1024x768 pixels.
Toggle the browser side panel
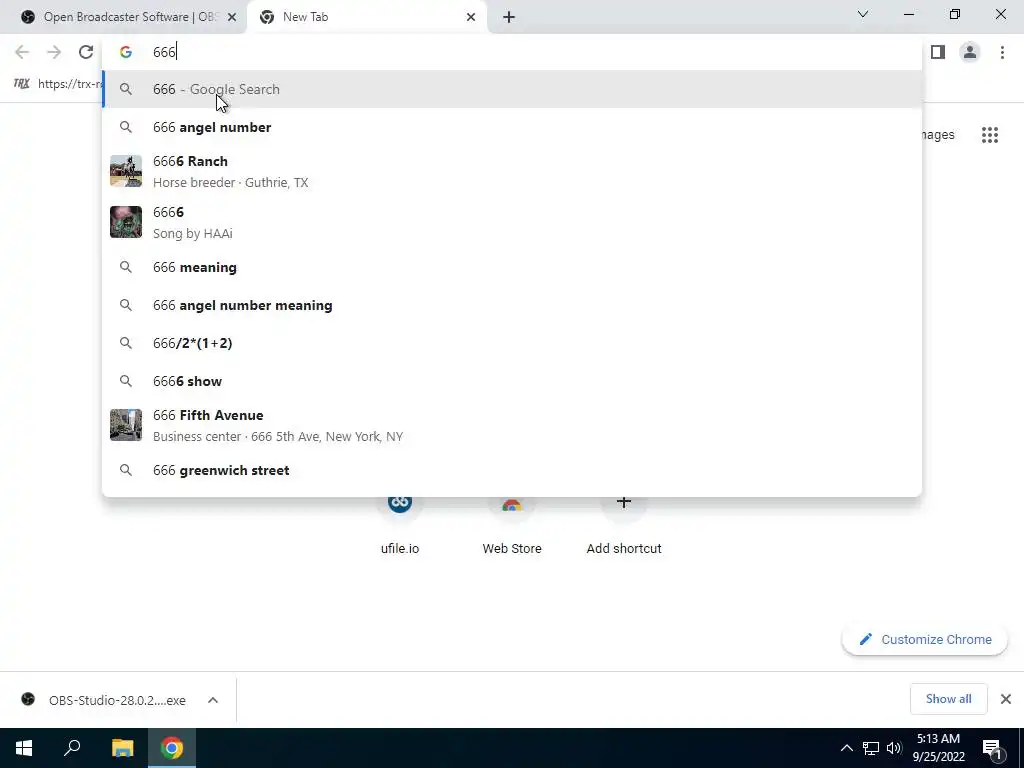938,52
